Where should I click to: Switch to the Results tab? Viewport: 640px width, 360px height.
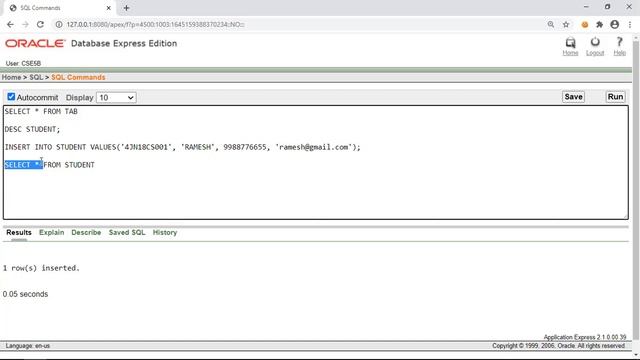[x=19, y=232]
